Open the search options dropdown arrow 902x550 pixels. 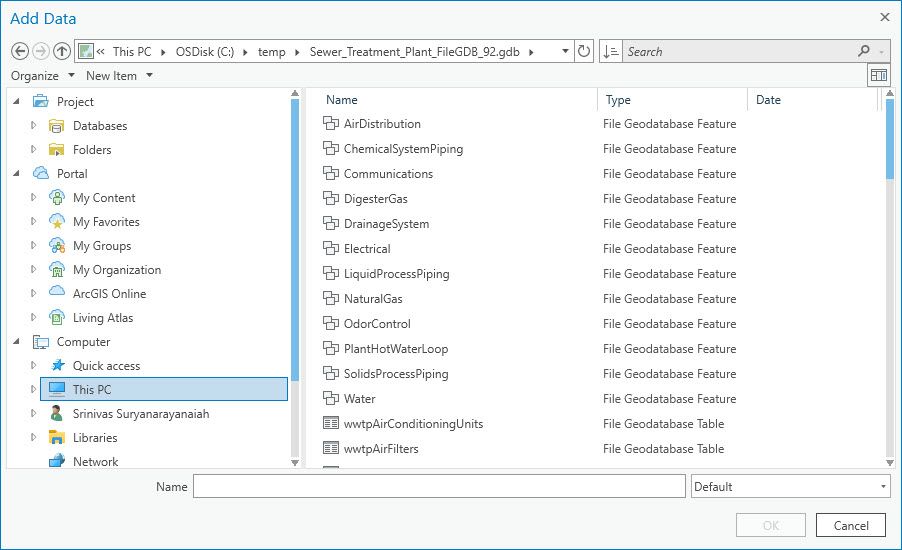pos(881,52)
